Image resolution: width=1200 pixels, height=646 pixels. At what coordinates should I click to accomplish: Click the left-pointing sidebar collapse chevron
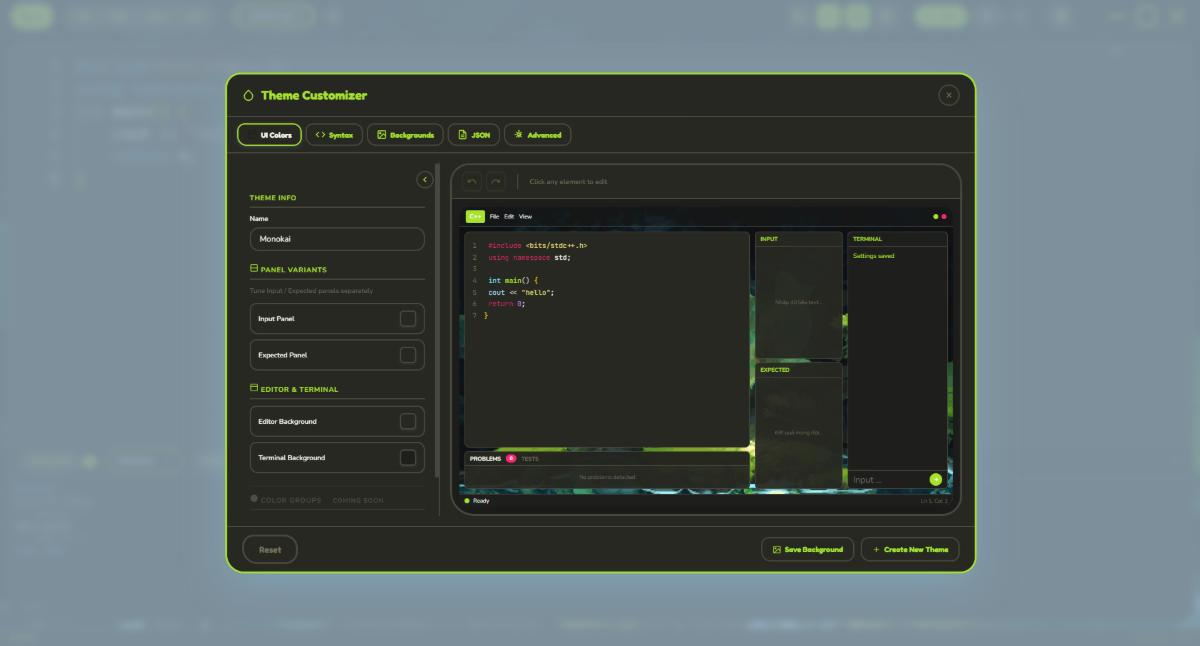(424, 179)
